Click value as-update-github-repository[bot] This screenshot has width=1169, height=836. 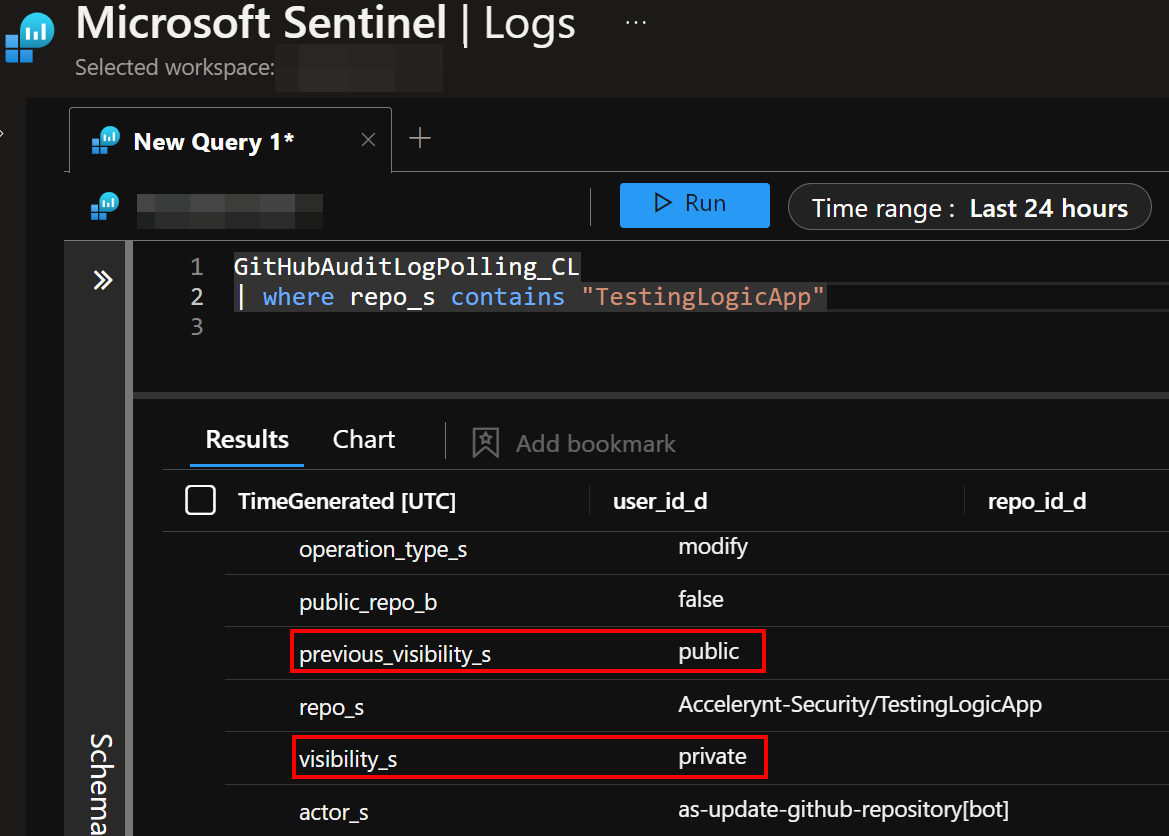843,810
